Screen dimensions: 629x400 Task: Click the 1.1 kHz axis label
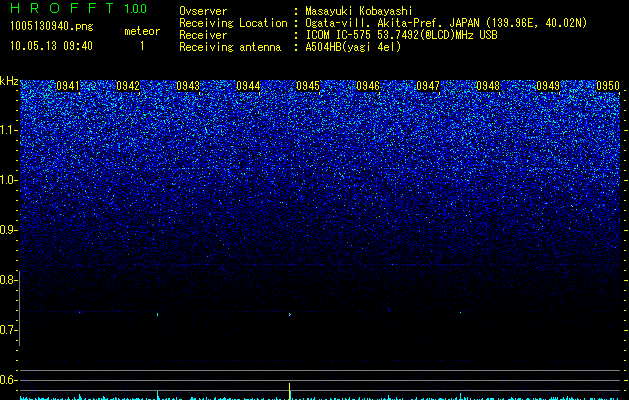[9, 130]
